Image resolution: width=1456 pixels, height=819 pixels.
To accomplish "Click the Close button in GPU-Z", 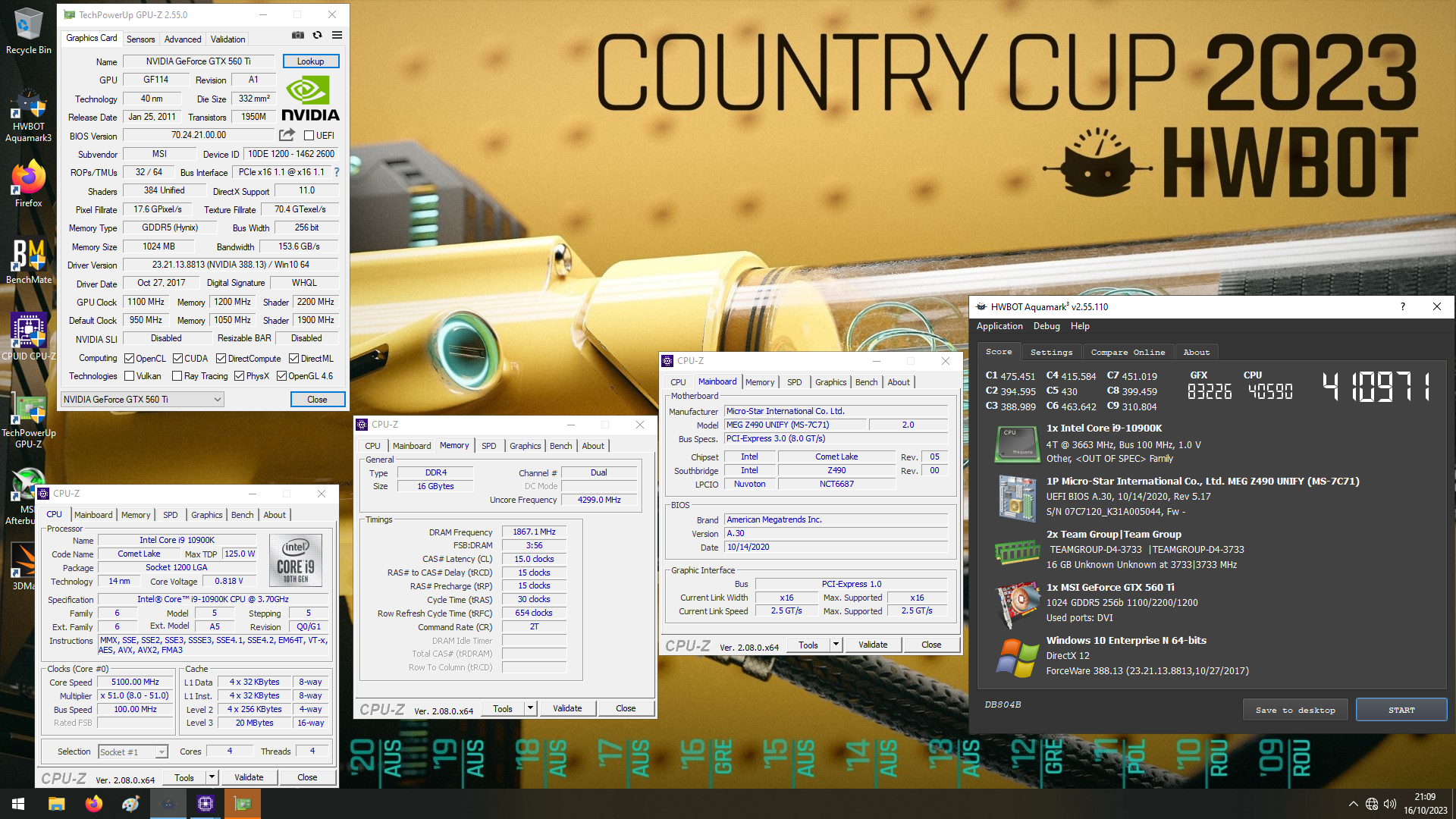I will point(317,400).
